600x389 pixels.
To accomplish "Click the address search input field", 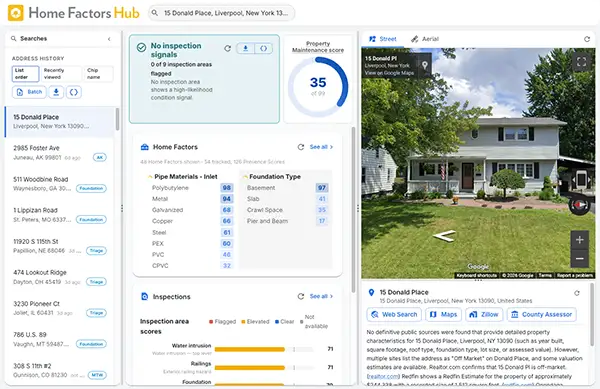I will click(222, 13).
